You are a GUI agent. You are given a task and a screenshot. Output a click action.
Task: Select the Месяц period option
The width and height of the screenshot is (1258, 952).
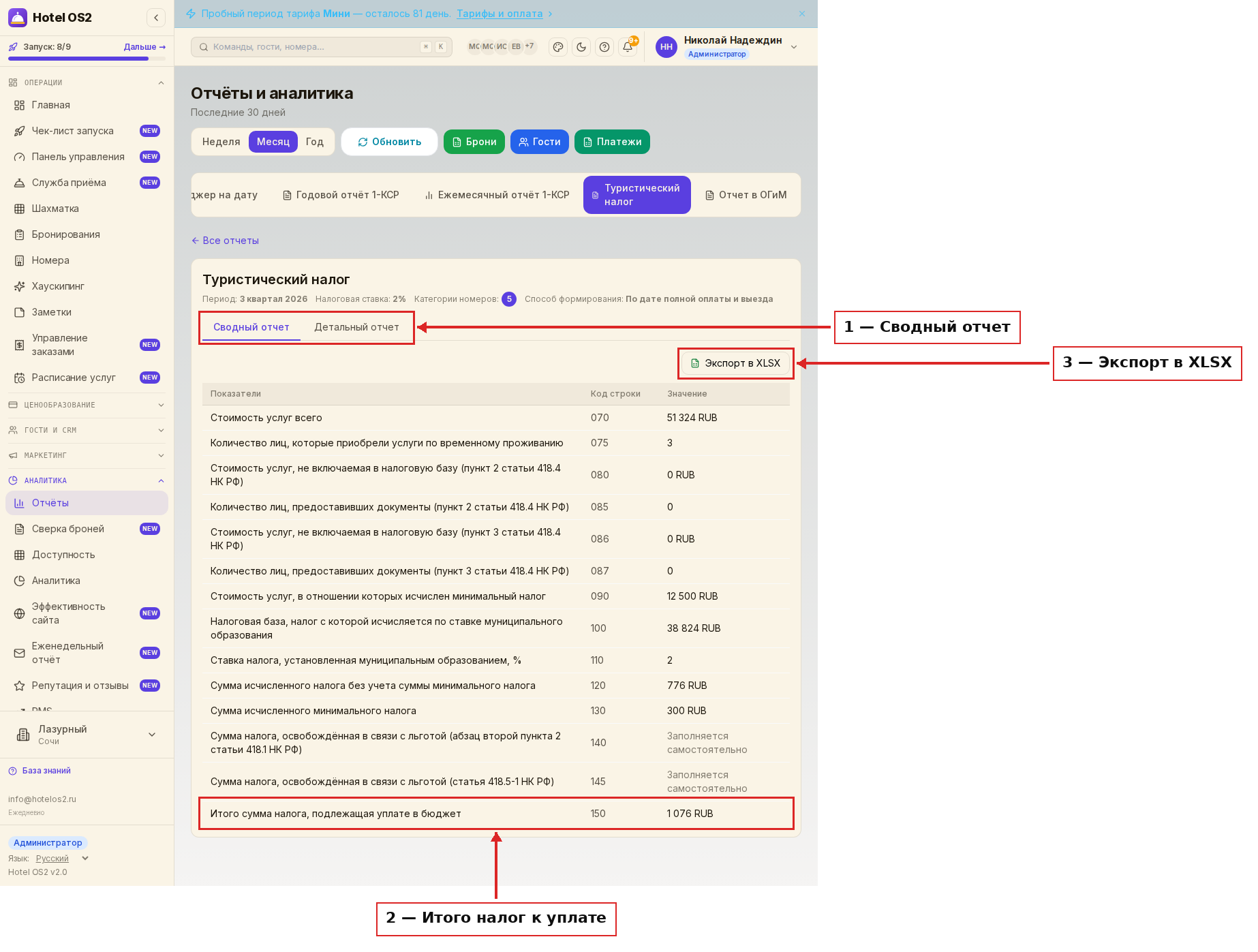pyautogui.click(x=273, y=142)
